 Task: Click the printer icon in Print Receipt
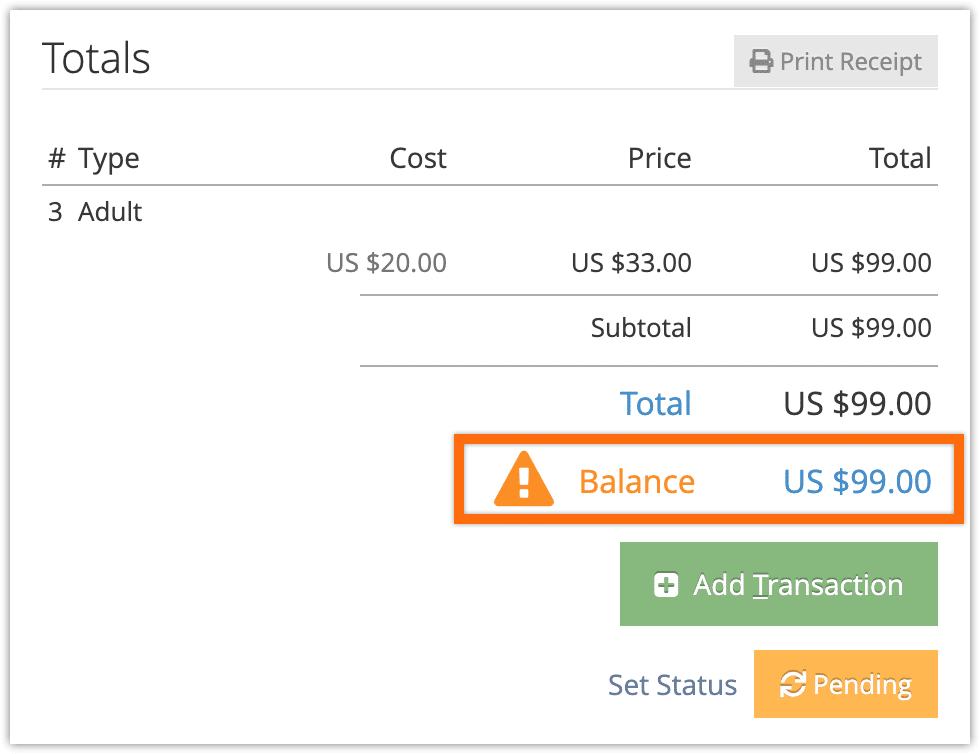tap(761, 61)
